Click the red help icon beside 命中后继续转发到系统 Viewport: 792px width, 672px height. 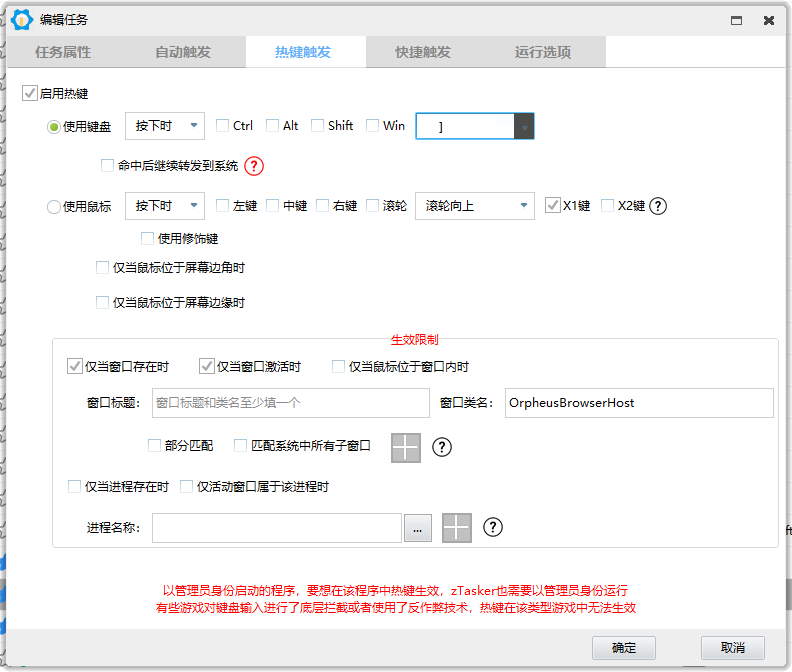254,166
